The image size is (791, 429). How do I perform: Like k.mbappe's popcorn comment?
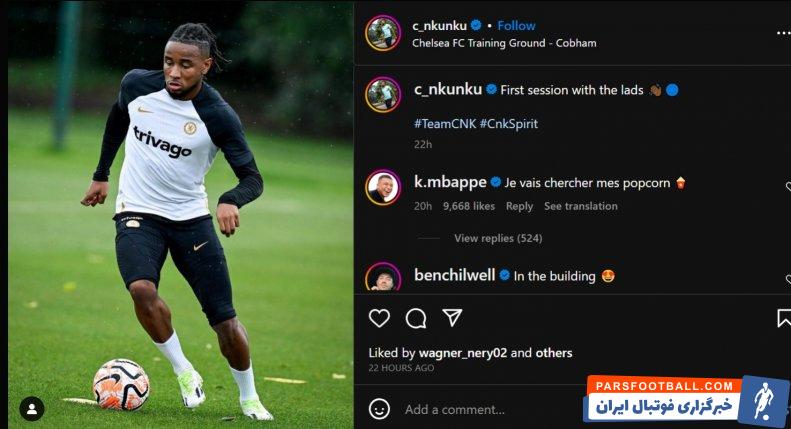click(788, 187)
